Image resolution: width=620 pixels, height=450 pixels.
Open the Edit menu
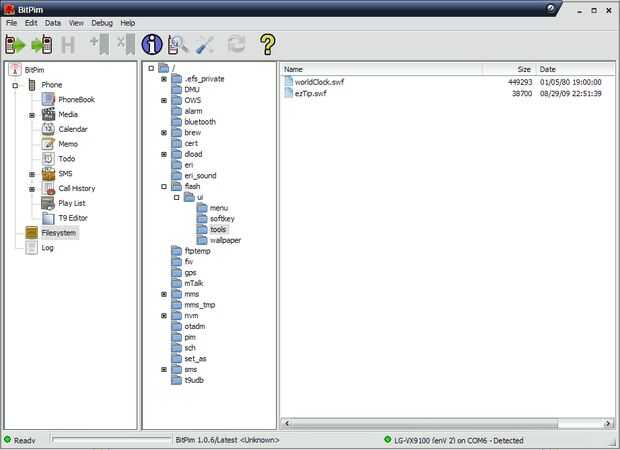coord(31,23)
